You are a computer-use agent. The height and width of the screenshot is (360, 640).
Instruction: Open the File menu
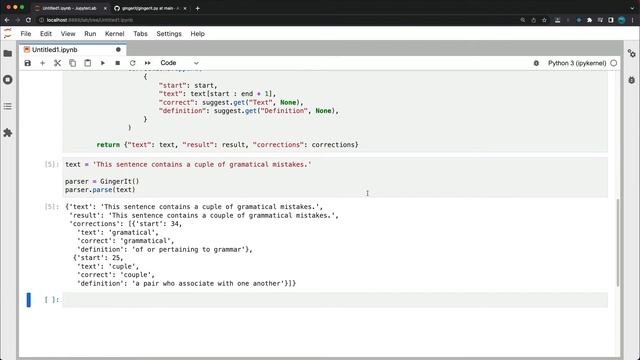(26, 34)
